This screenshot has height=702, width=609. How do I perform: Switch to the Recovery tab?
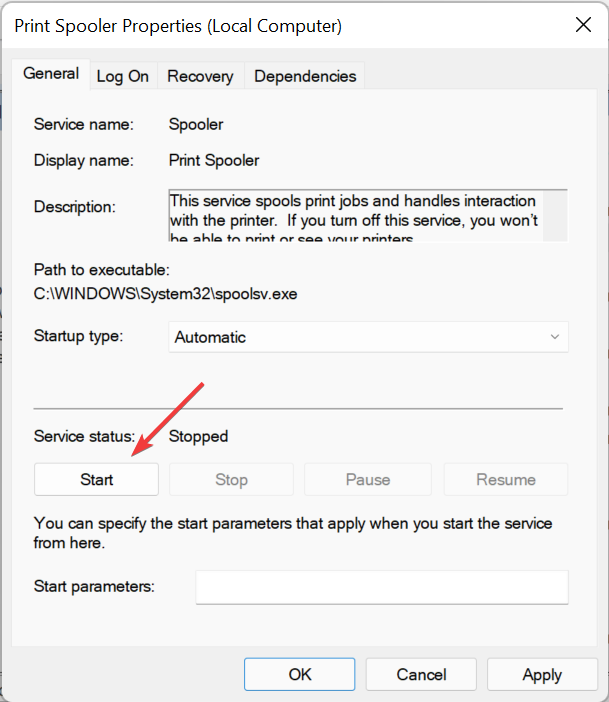tap(200, 76)
